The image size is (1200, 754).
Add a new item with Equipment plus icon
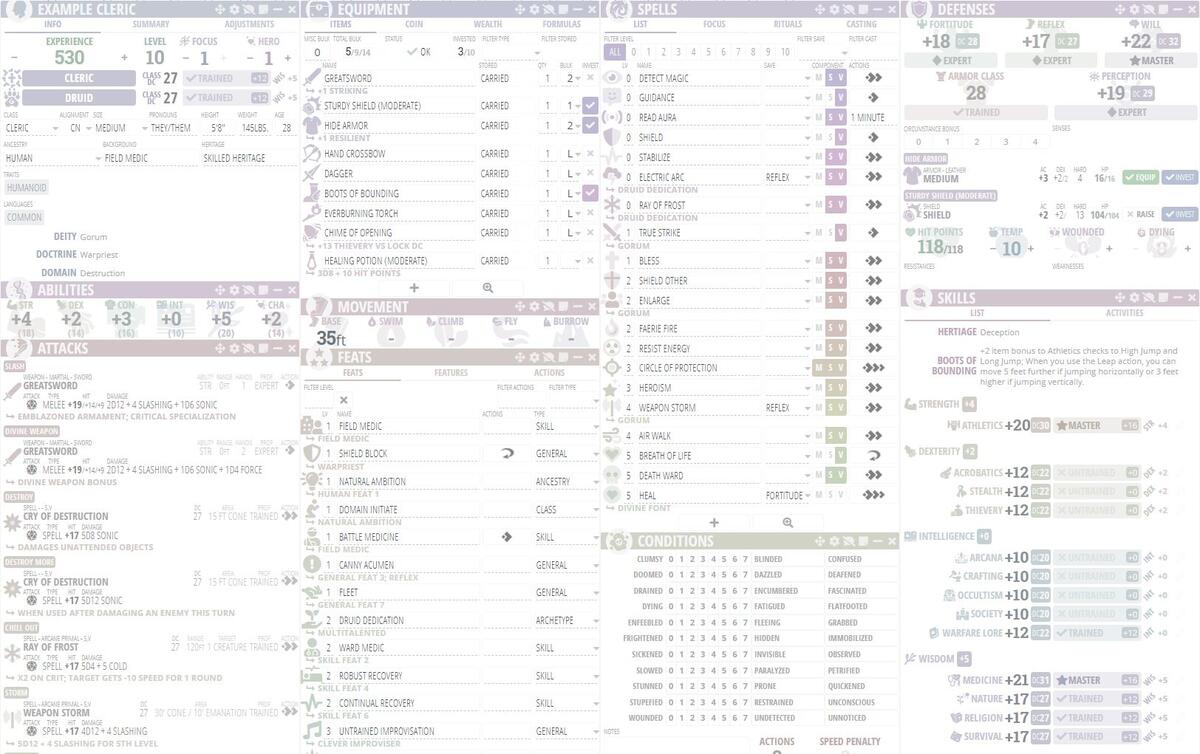point(414,287)
